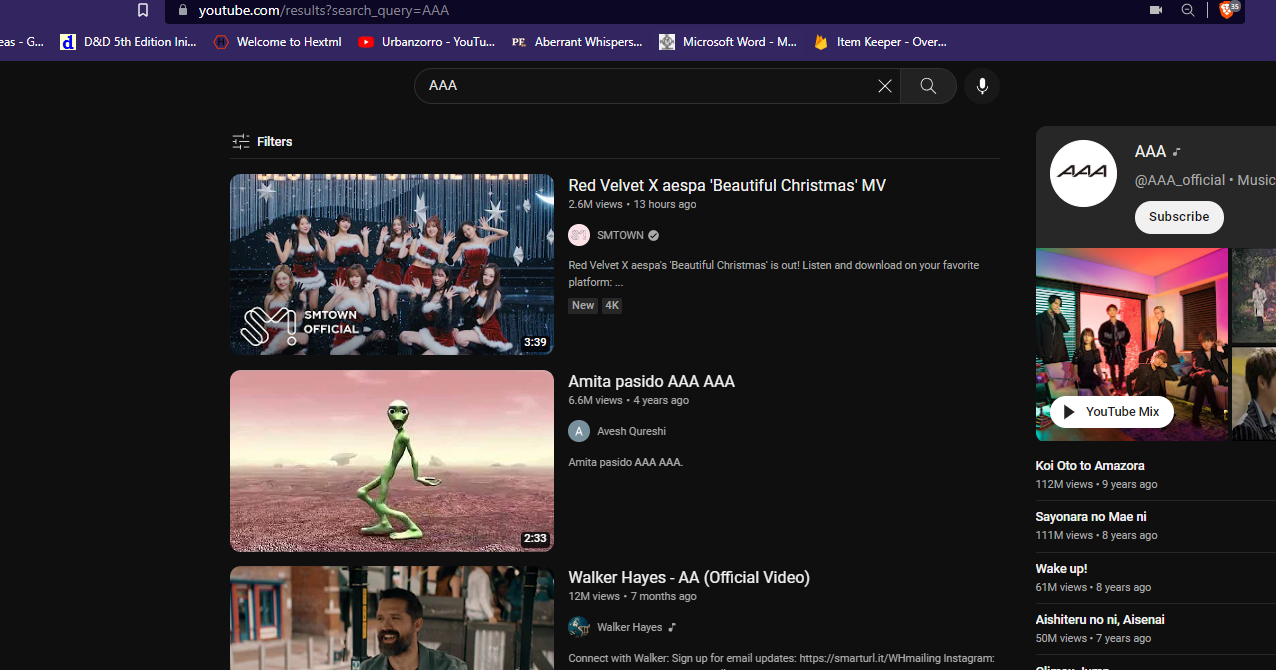The height and width of the screenshot is (670, 1276).
Task: Click the camera icon in the browser toolbar
Action: (1155, 10)
